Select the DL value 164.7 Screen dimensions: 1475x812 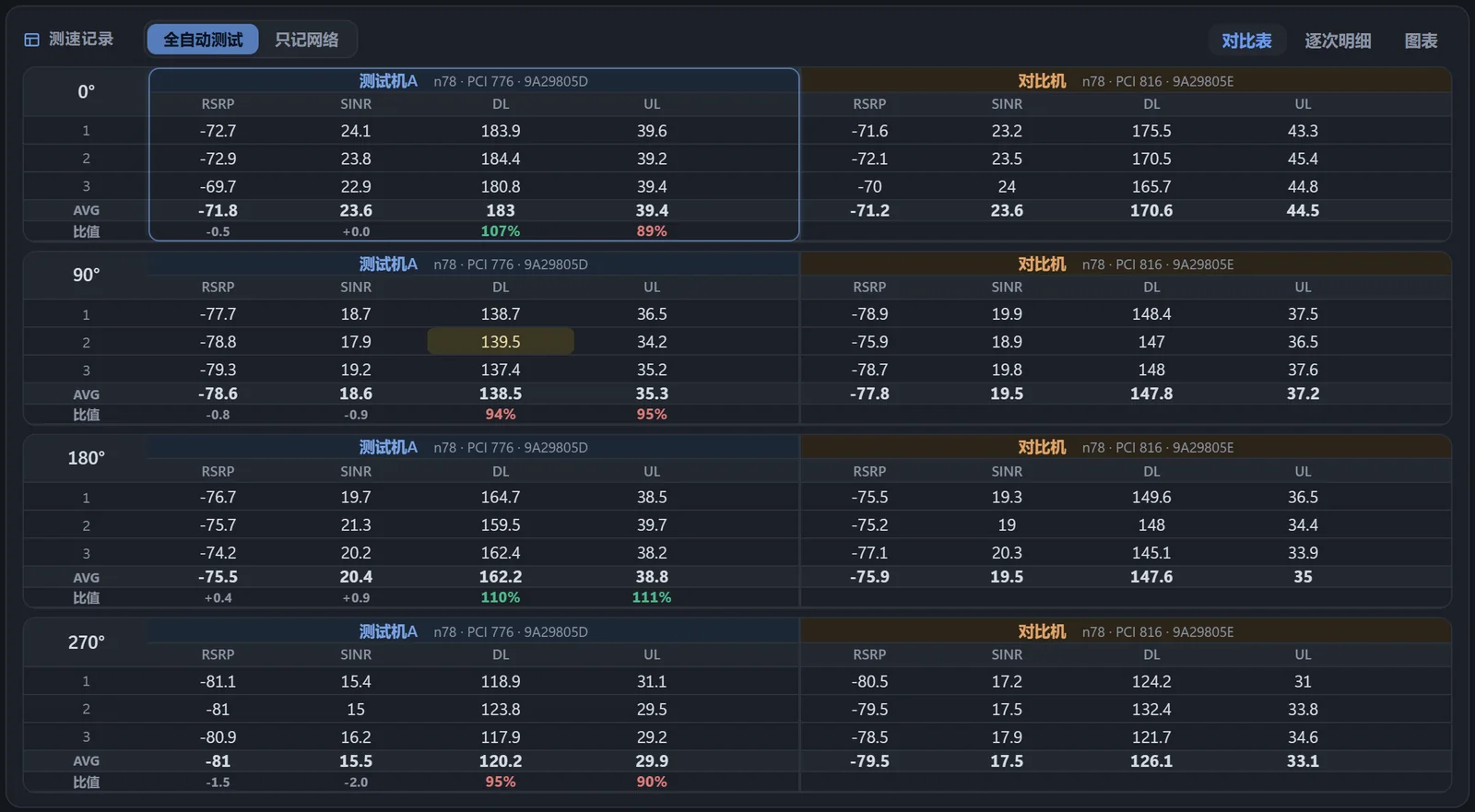[x=501, y=497]
